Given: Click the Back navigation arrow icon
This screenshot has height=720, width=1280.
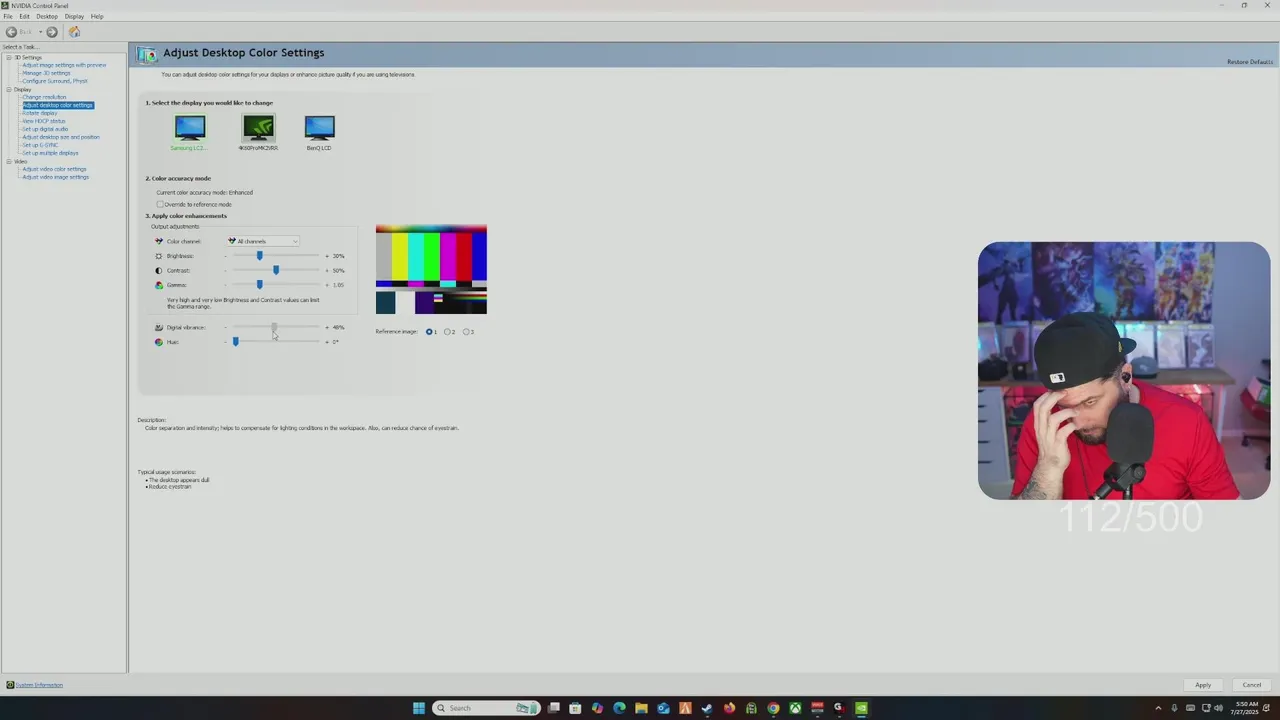Looking at the screenshot, I should 11,32.
